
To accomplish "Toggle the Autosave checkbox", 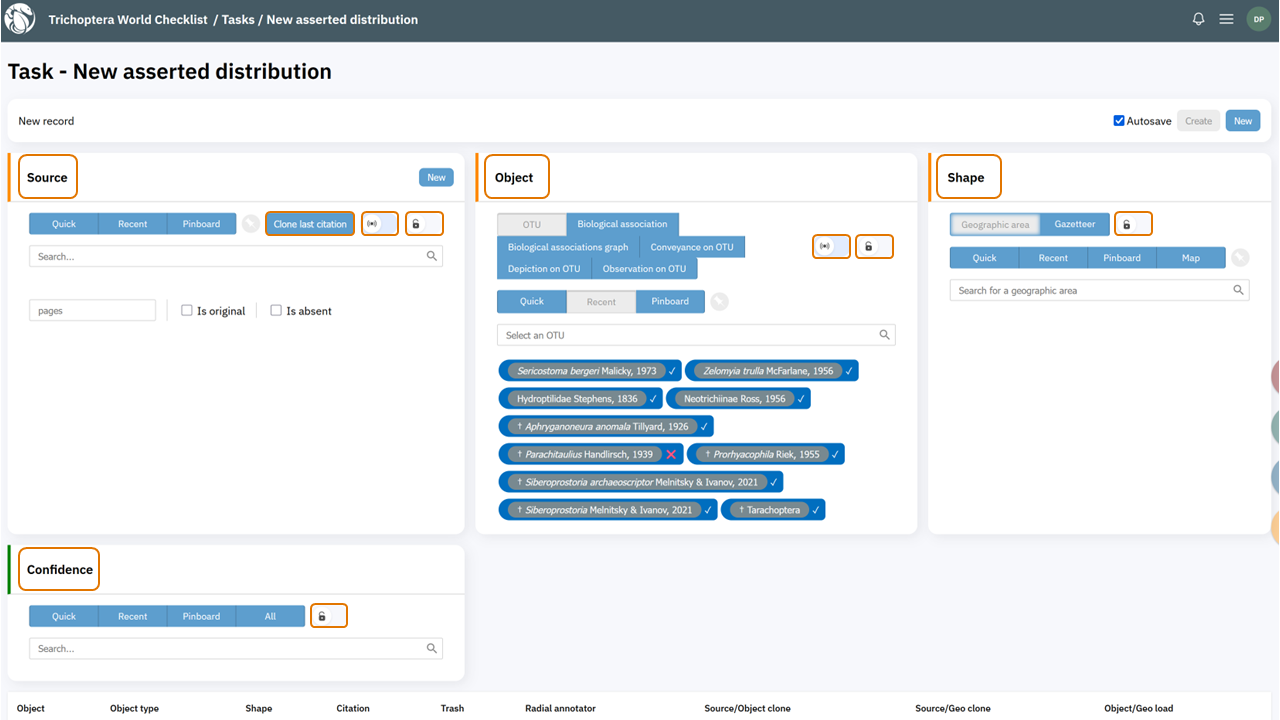I will pos(1119,121).
